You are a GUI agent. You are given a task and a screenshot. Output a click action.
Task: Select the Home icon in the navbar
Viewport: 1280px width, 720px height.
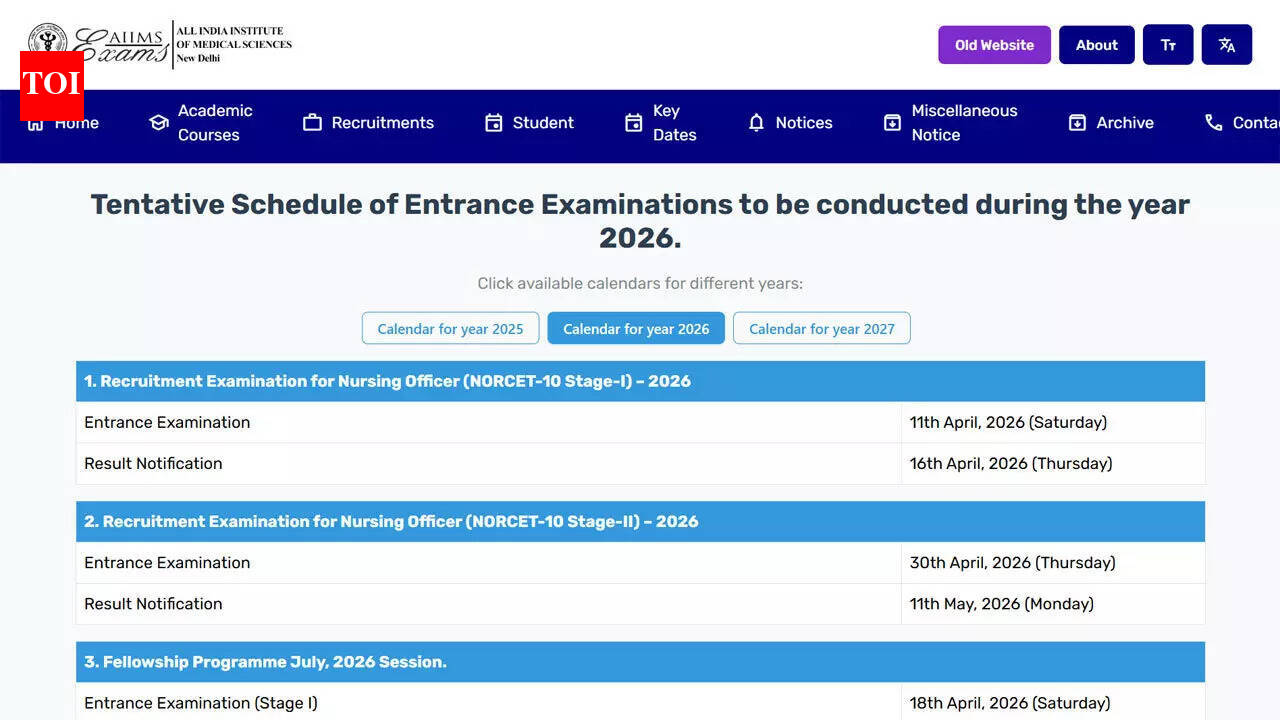(34, 122)
